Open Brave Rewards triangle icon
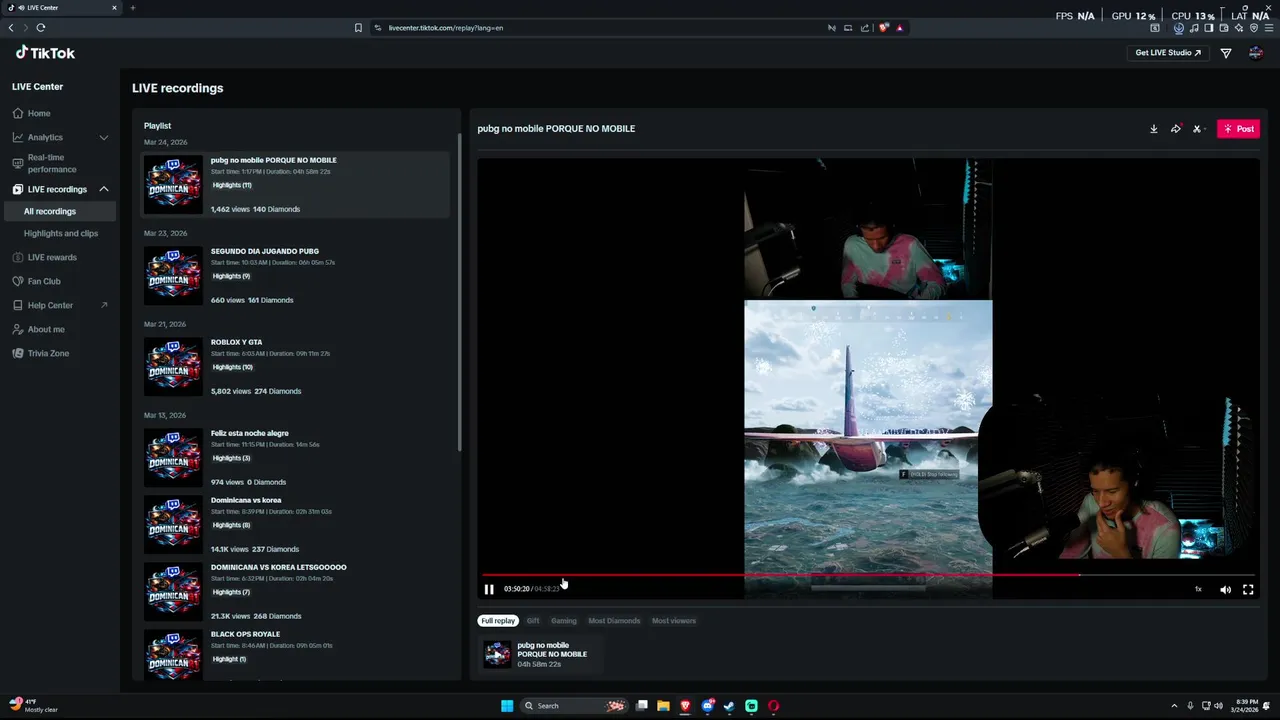Image resolution: width=1280 pixels, height=720 pixels. click(x=899, y=28)
